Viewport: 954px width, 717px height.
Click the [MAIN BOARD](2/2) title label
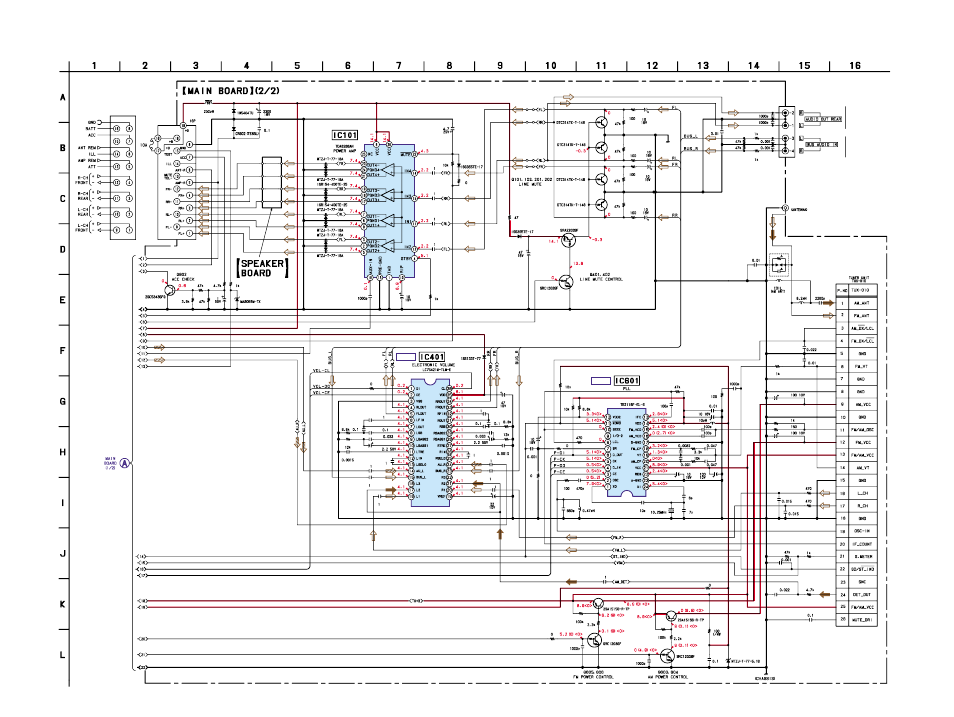point(231,91)
